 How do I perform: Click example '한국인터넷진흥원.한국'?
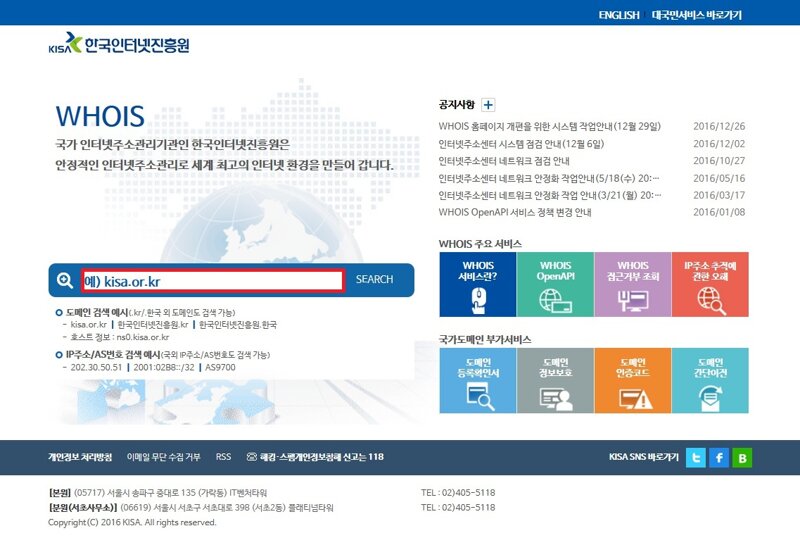click(238, 325)
